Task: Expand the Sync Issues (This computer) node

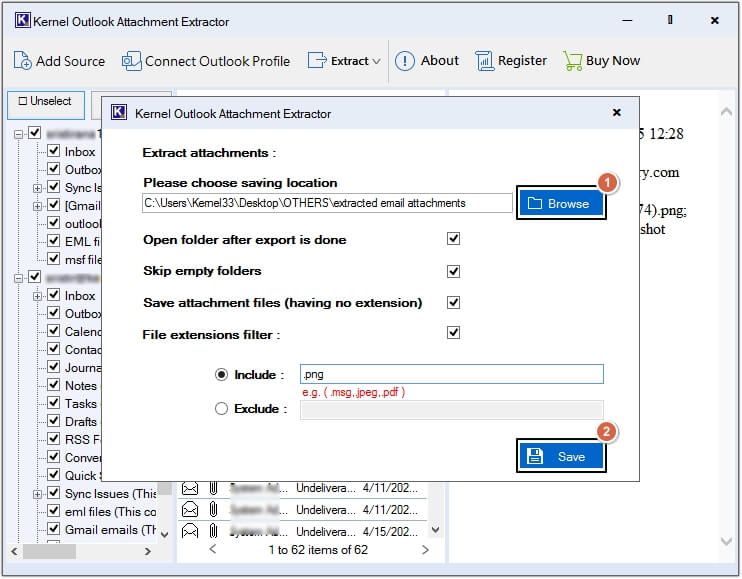Action: 37,494
